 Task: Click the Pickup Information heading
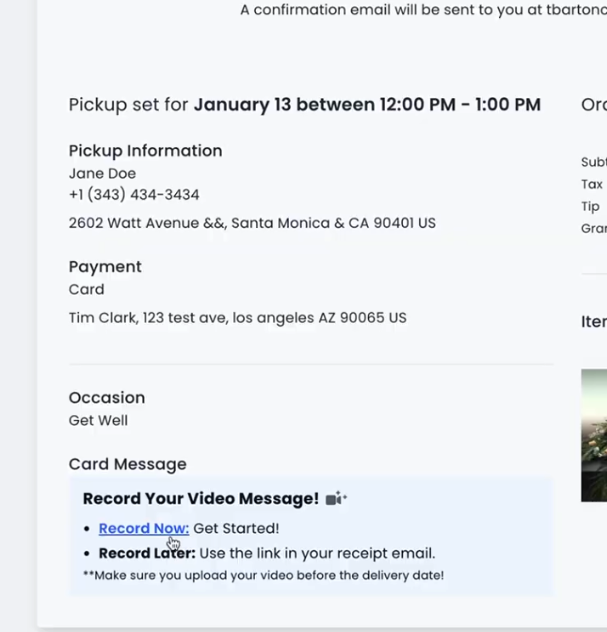coord(145,151)
